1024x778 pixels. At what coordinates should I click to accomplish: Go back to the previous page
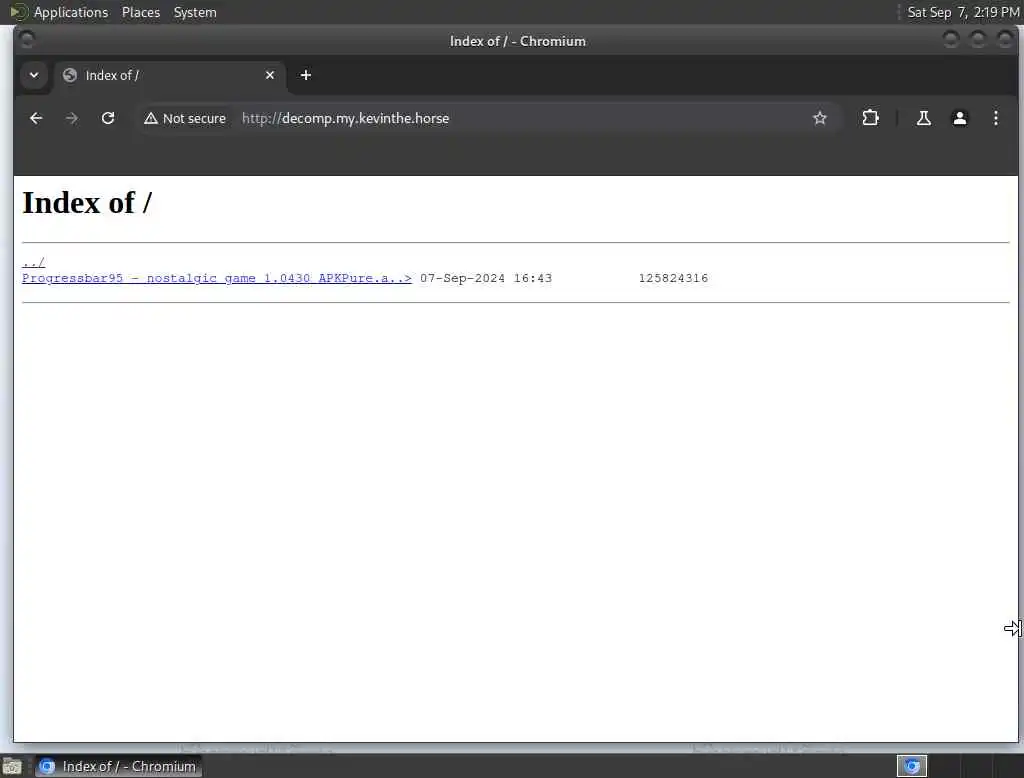[x=36, y=118]
